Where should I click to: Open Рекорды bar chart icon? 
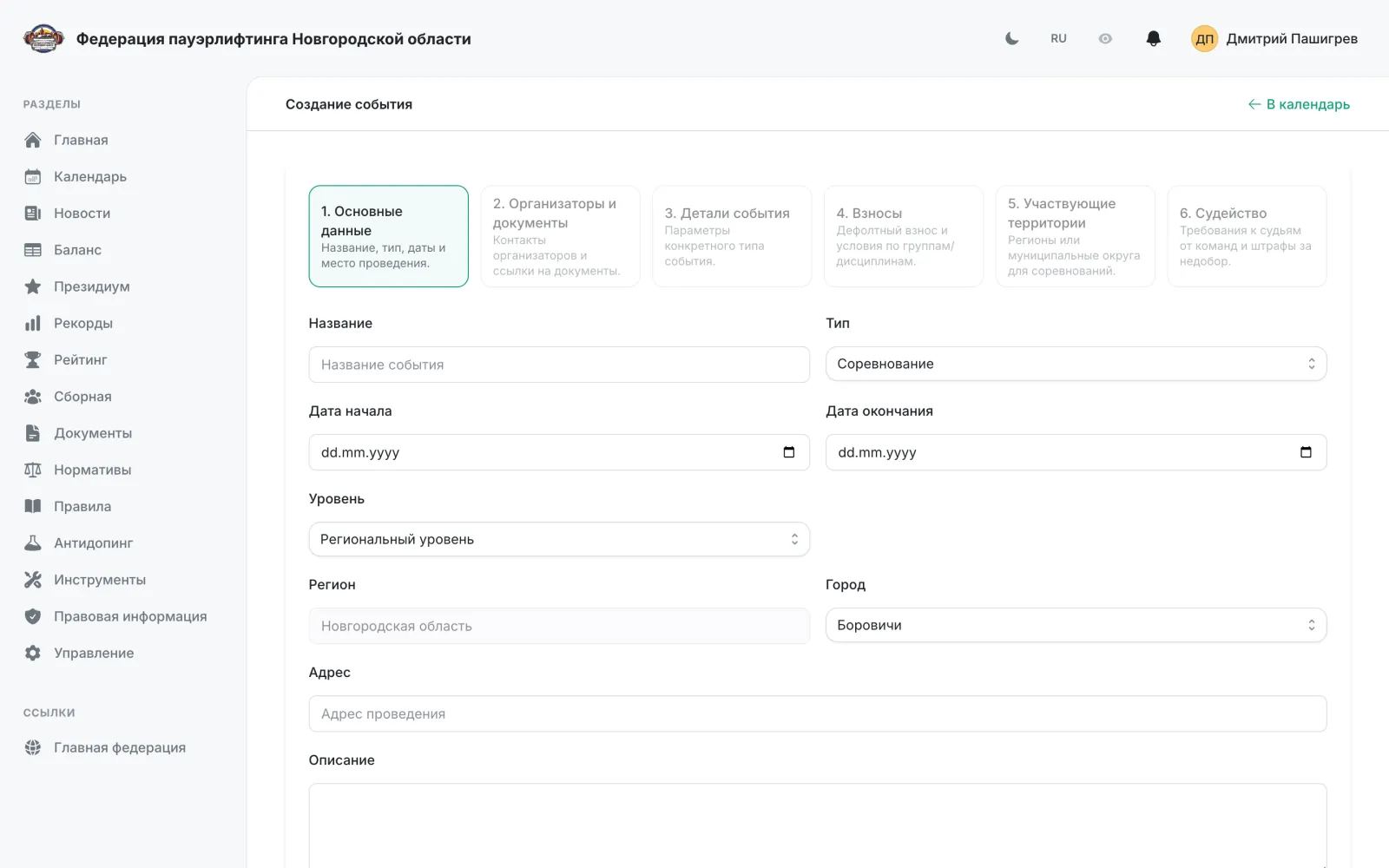pos(33,323)
